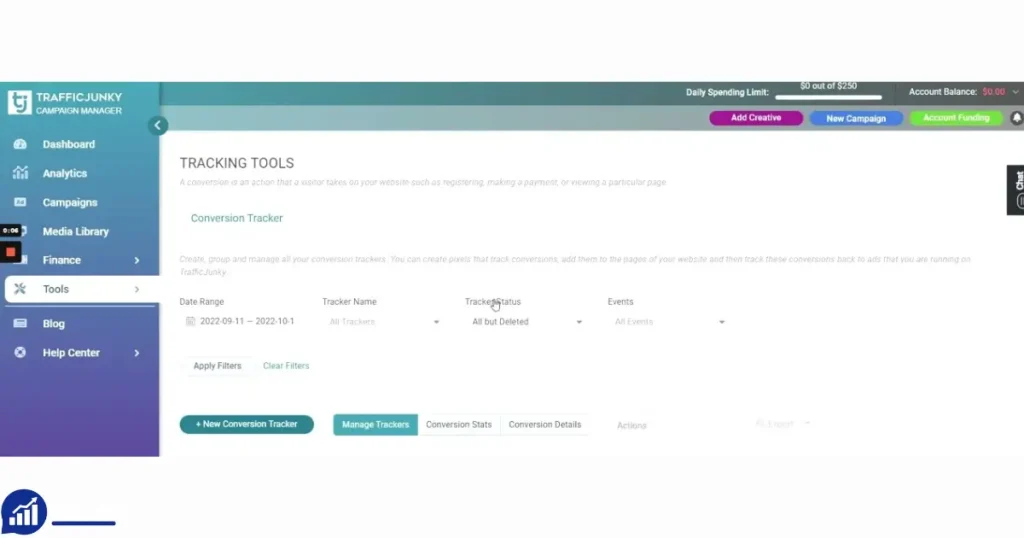Click the blue chart logo at bottom left
Image resolution: width=1024 pixels, height=538 pixels.
[24, 512]
